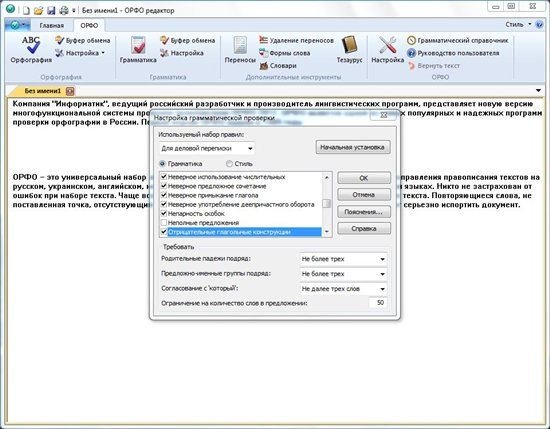Open Родительные падежи подряд dropdown
This screenshot has width=550, height=429.
[x=344, y=259]
